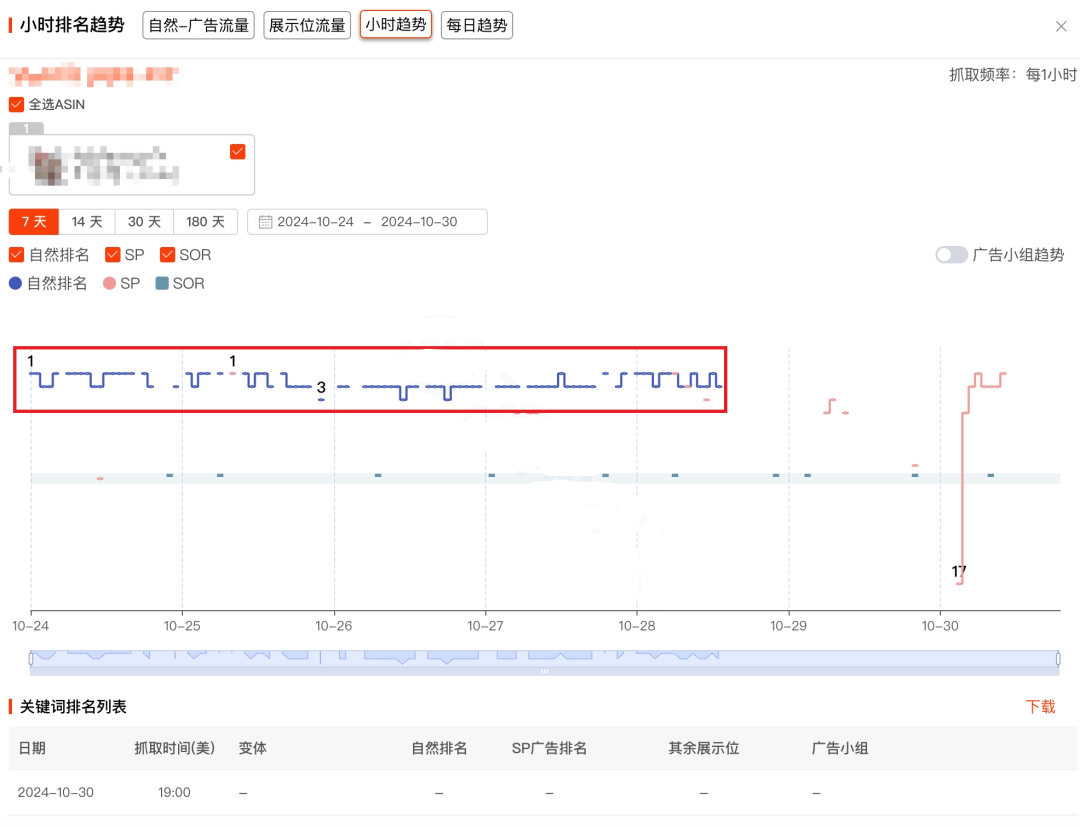1080x827 pixels.
Task: Select the 180 天 time range
Action: [x=206, y=221]
